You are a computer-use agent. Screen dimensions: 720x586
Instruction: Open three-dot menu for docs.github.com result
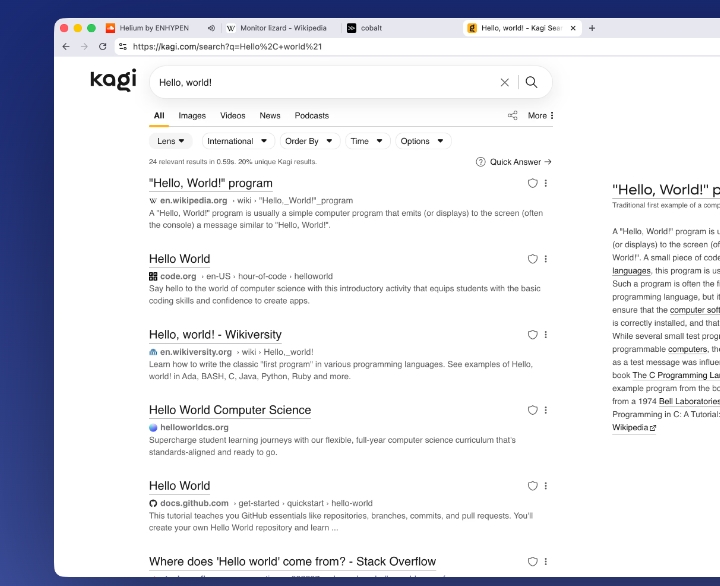(x=546, y=486)
